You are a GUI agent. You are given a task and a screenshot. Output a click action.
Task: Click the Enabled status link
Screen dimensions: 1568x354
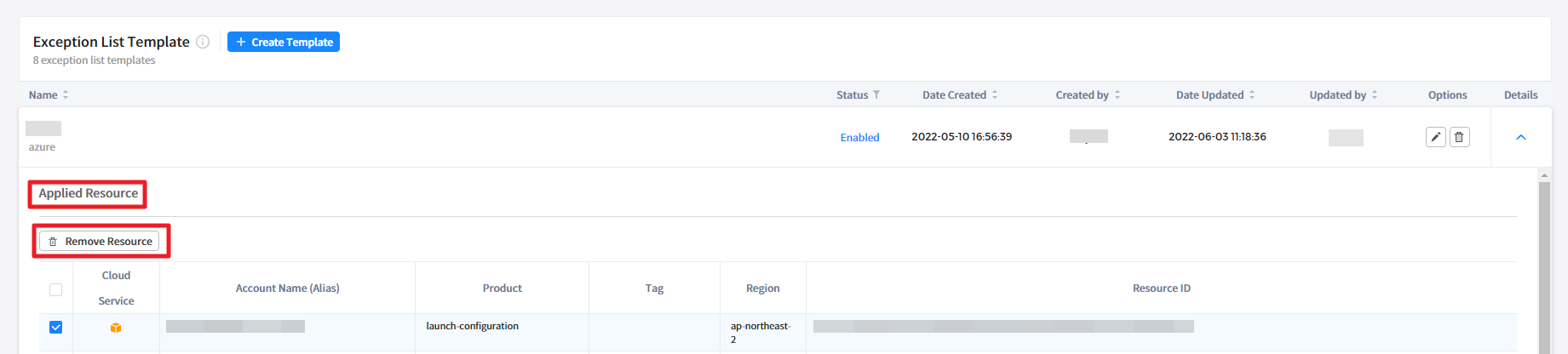click(x=859, y=137)
